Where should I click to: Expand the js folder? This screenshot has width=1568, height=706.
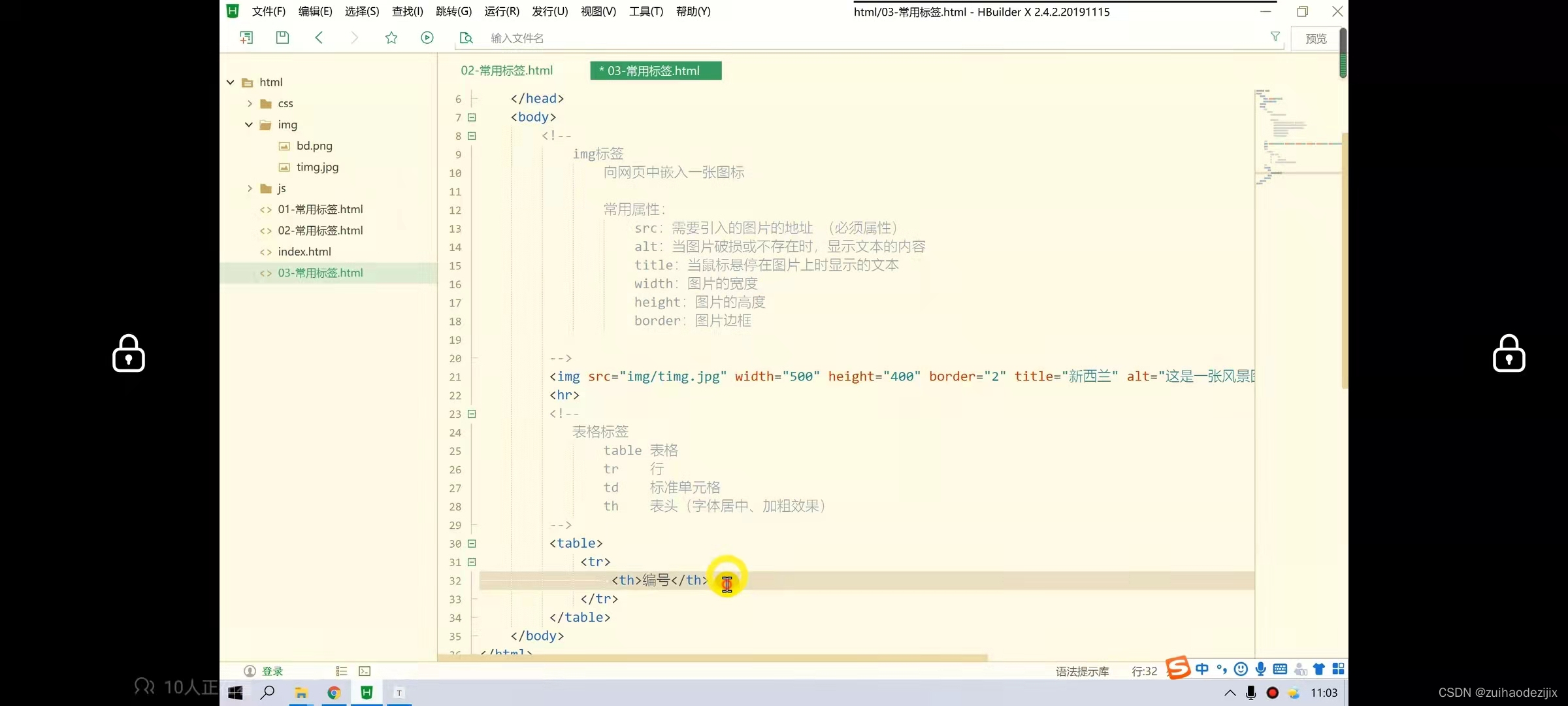[250, 189]
